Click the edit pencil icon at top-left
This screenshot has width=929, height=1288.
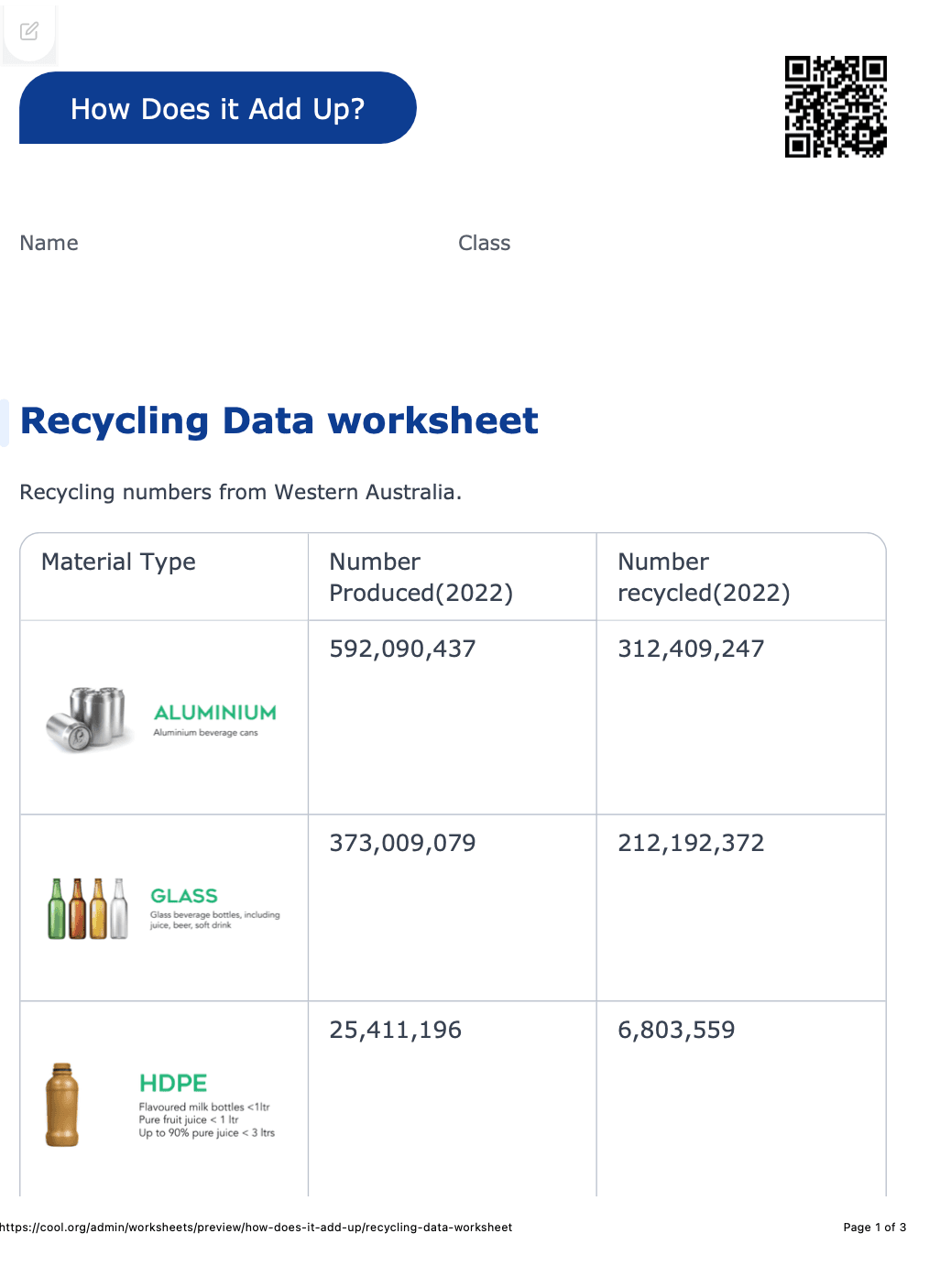pos(29,31)
